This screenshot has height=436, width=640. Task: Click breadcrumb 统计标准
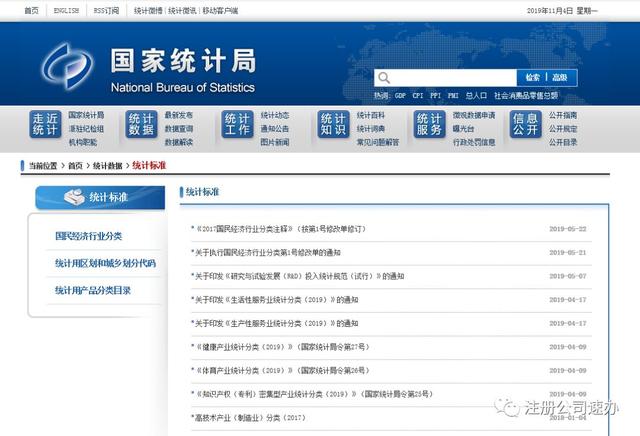click(149, 165)
